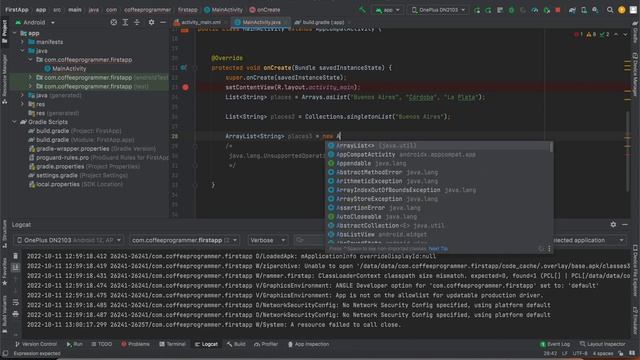Click the Profile app gauge icon
This screenshot has height=360, width=640.
pyautogui.click(x=535, y=10)
